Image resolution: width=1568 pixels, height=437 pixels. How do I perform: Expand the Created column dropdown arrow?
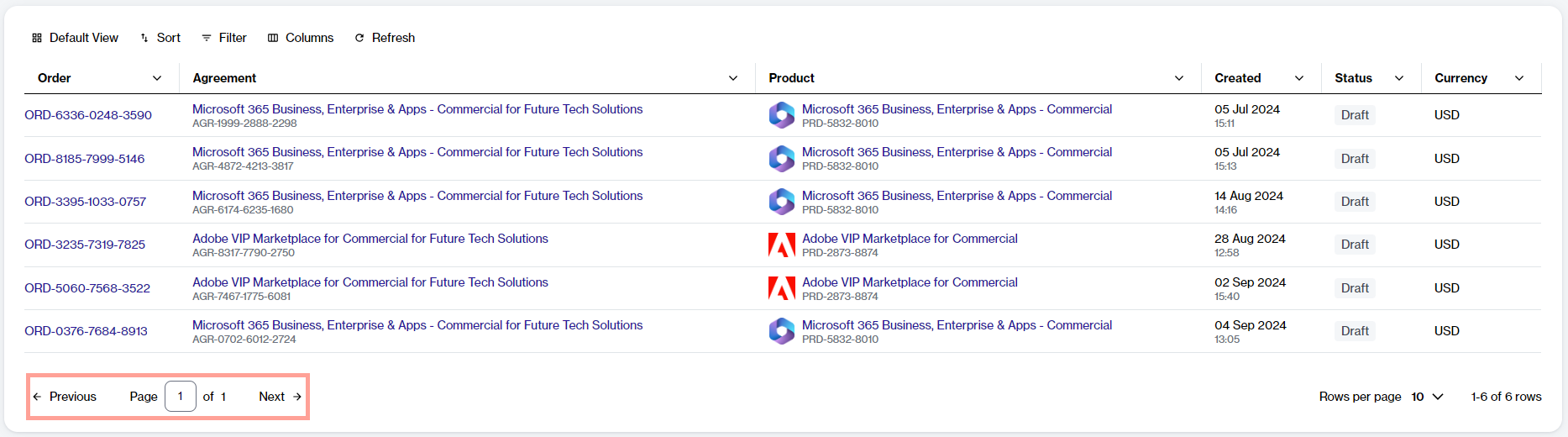(1299, 78)
